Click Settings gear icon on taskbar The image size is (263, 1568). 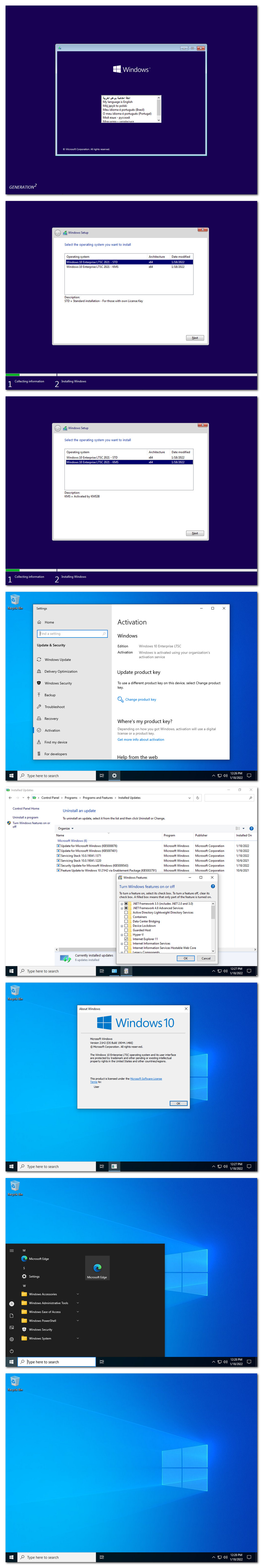114,776
